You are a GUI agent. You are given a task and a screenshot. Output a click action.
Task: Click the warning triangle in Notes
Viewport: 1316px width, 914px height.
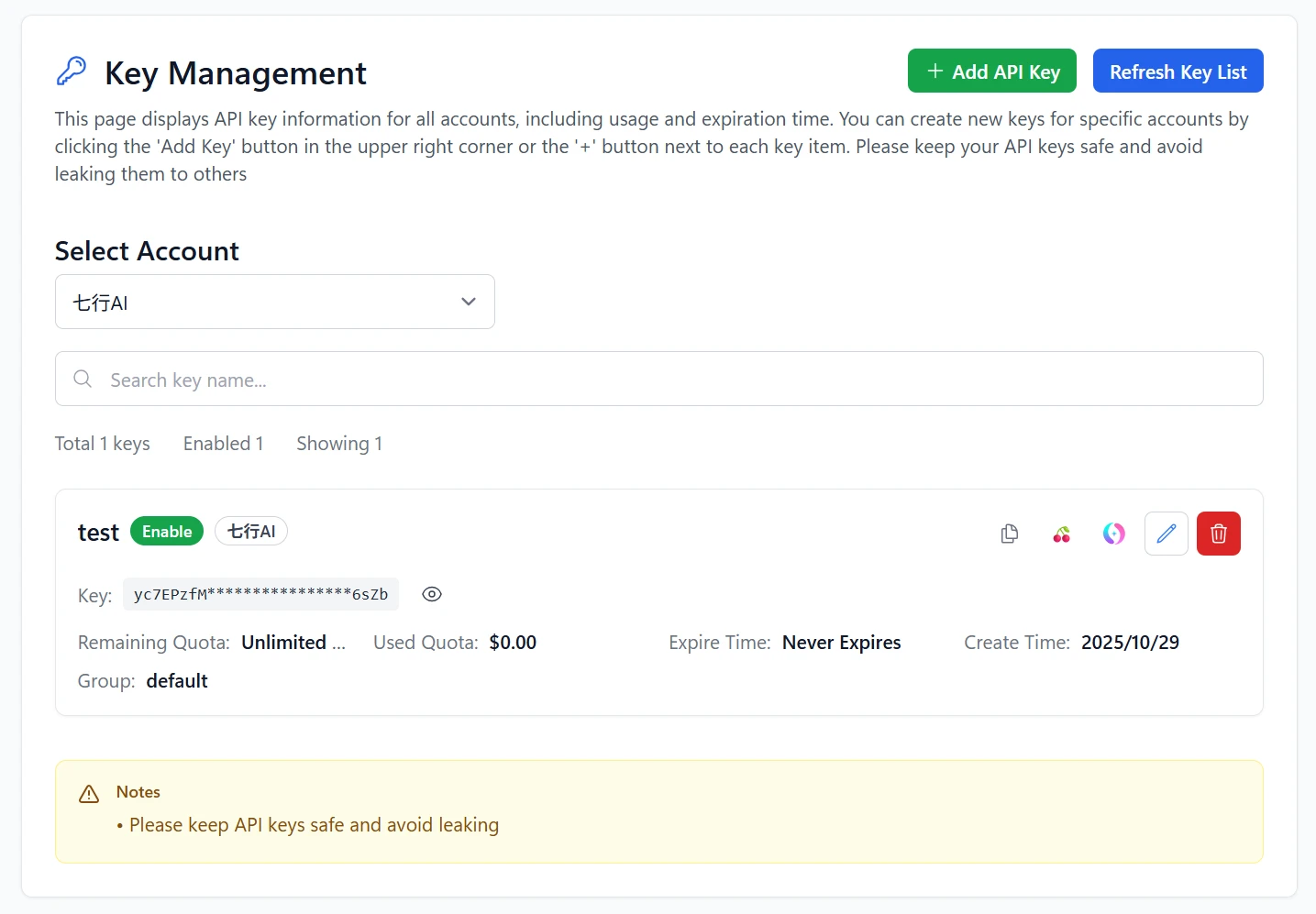(x=89, y=794)
